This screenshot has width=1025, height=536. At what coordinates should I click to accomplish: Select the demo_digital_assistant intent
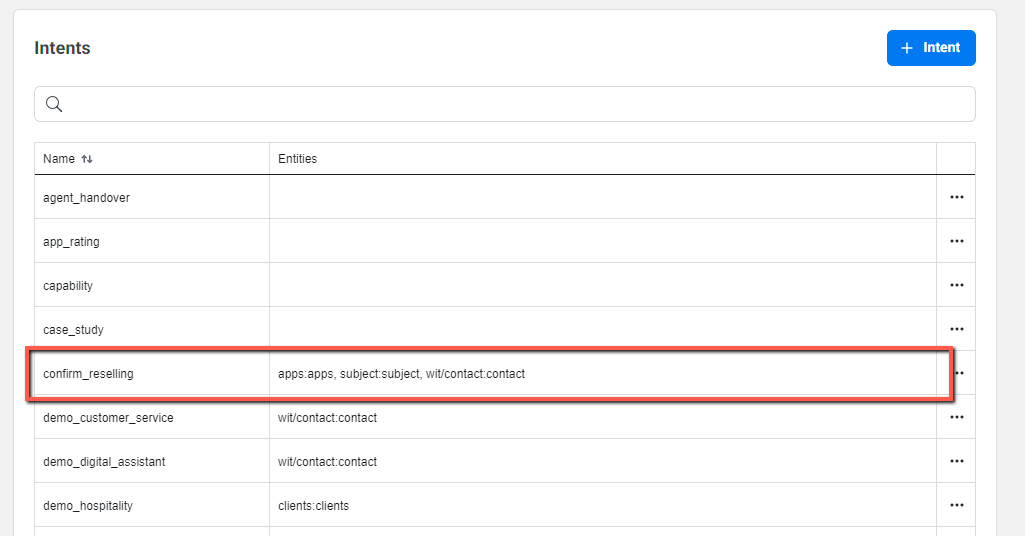click(x=104, y=461)
